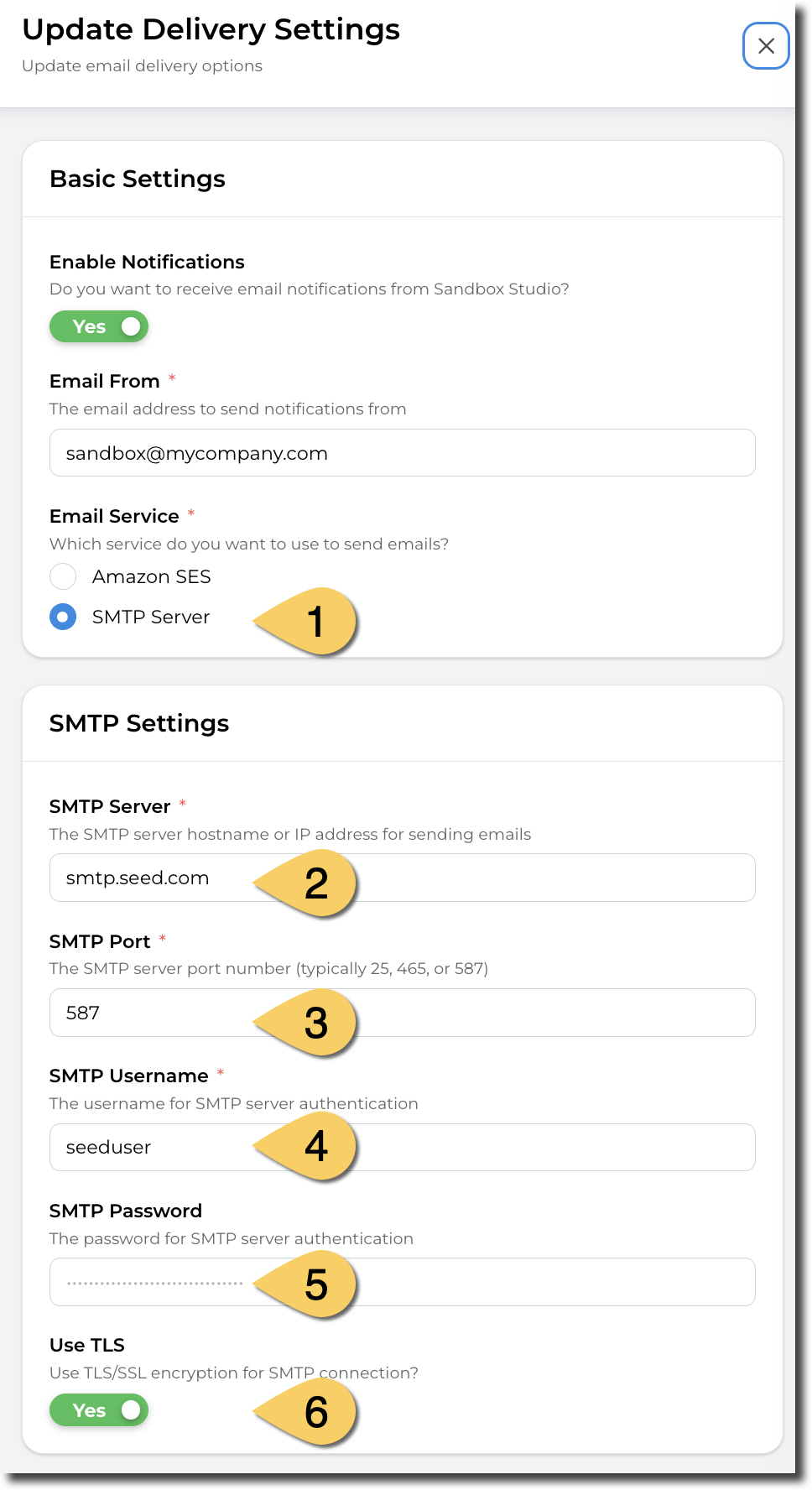This screenshot has height=1490, width=812.
Task: Close the Update Delivery Settings dialog
Action: pyautogui.click(x=766, y=46)
